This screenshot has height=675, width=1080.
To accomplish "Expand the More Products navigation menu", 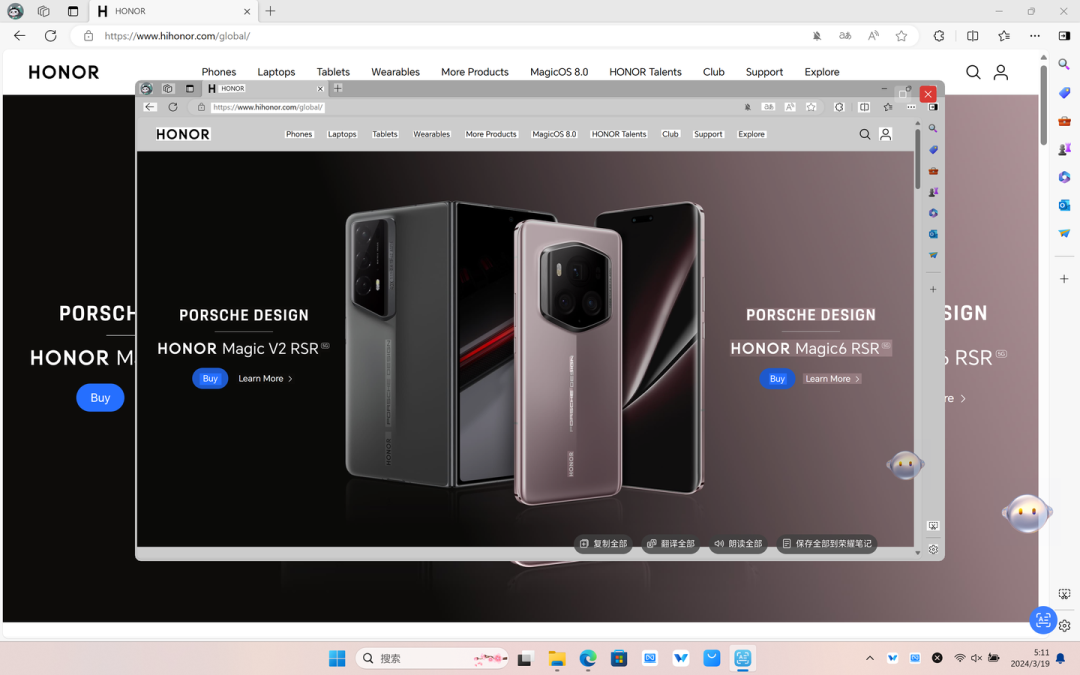I will coord(475,72).
